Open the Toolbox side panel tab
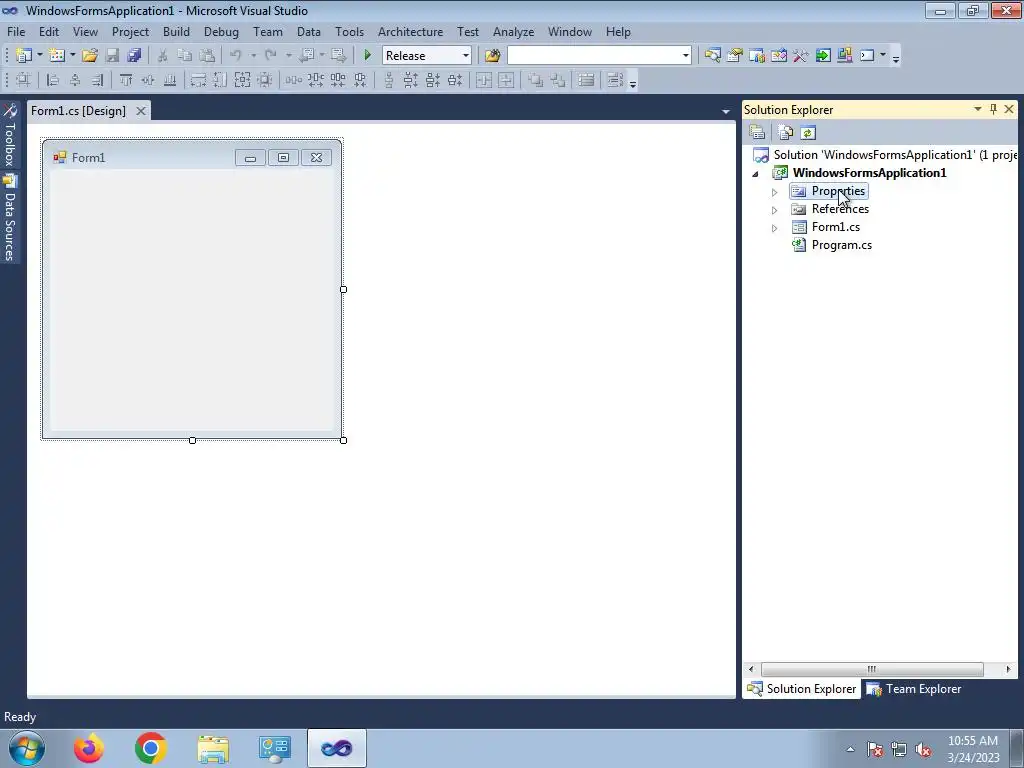 9,136
